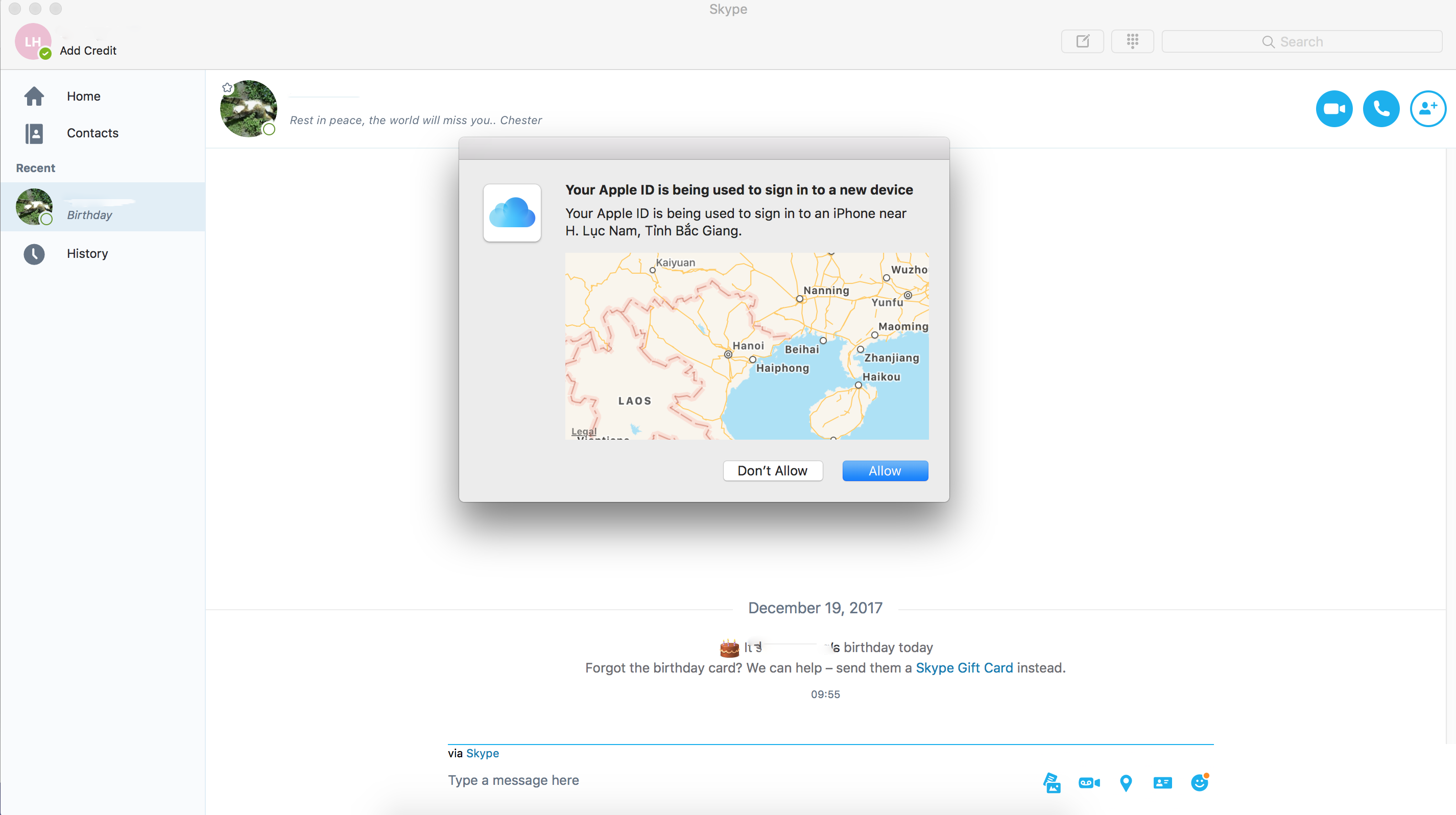
Task: Click Allow in the Apple ID dialog
Action: click(885, 471)
